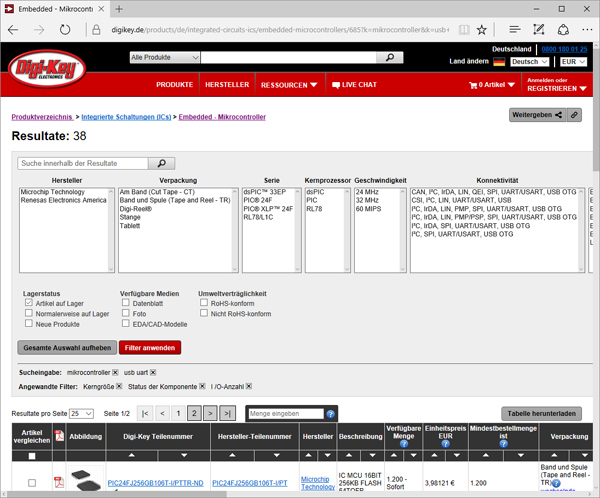Go to the last results page
This screenshot has height=498, width=600.
227,413
